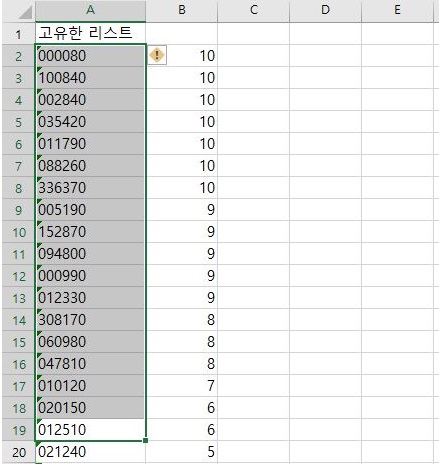The height and width of the screenshot is (464, 439).
Task: Select cell containing 002840
Action: pos(90,100)
